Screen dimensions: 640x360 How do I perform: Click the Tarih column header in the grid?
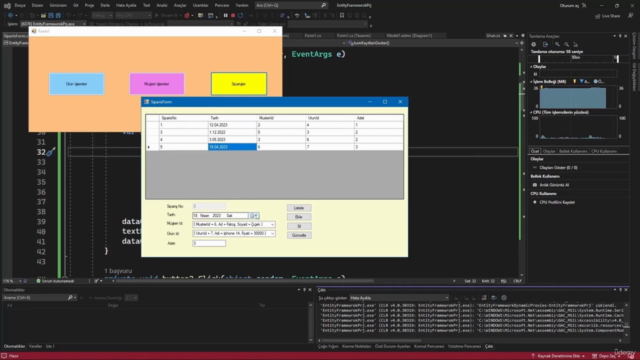click(232, 118)
